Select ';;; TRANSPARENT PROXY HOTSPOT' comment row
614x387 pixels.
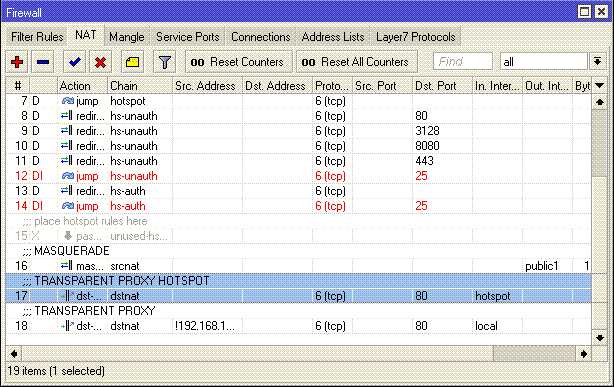pos(298,281)
